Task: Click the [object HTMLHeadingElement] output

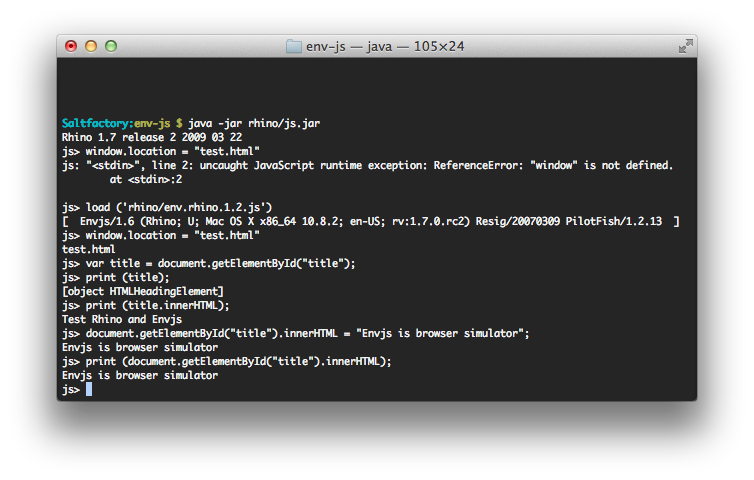Action: click(143, 292)
